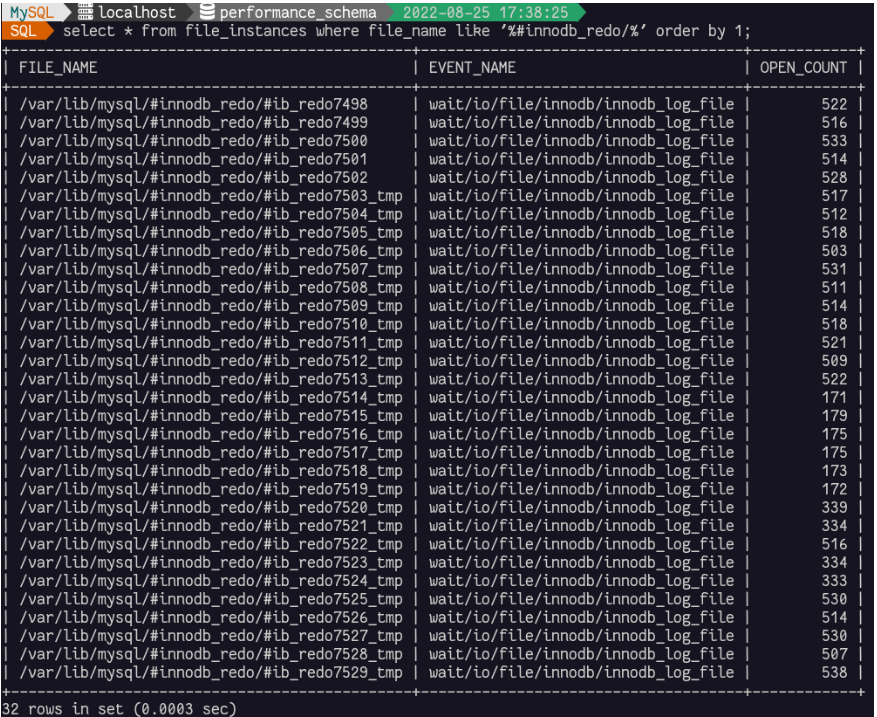Click file name #ib_redo7521_tmp

click(x=211, y=526)
